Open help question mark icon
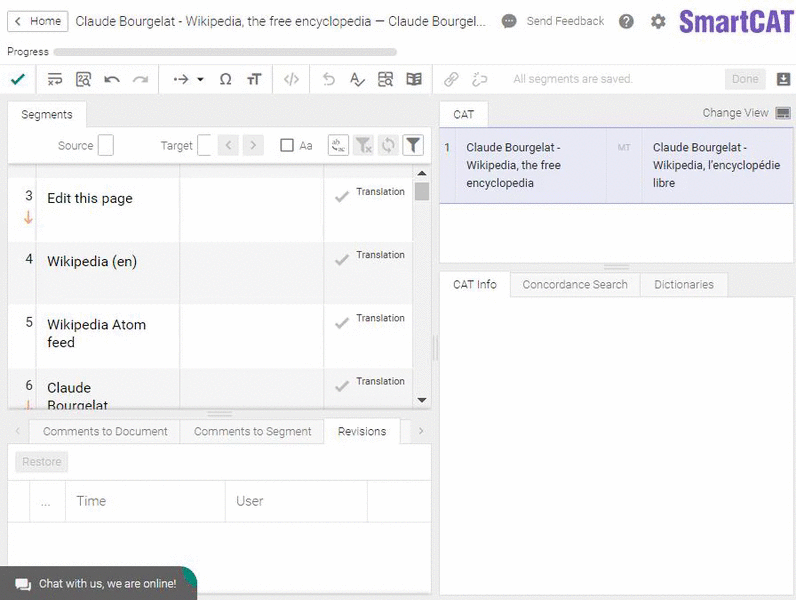The height and width of the screenshot is (600, 796). pyautogui.click(x=626, y=21)
